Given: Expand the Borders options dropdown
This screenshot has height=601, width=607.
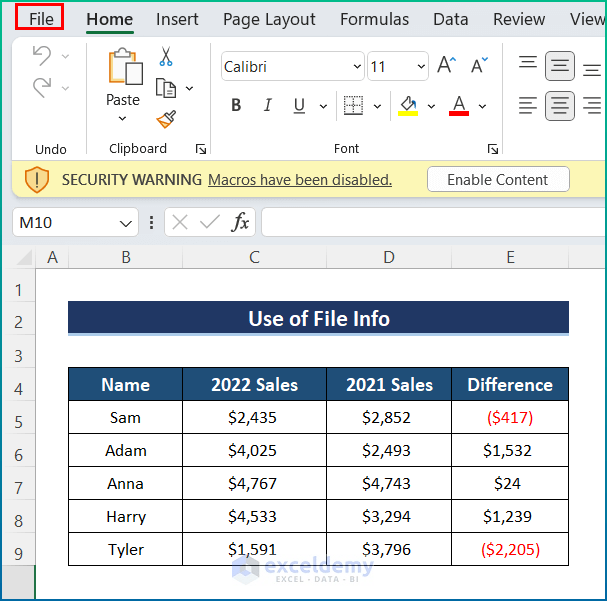Looking at the screenshot, I should (x=377, y=106).
